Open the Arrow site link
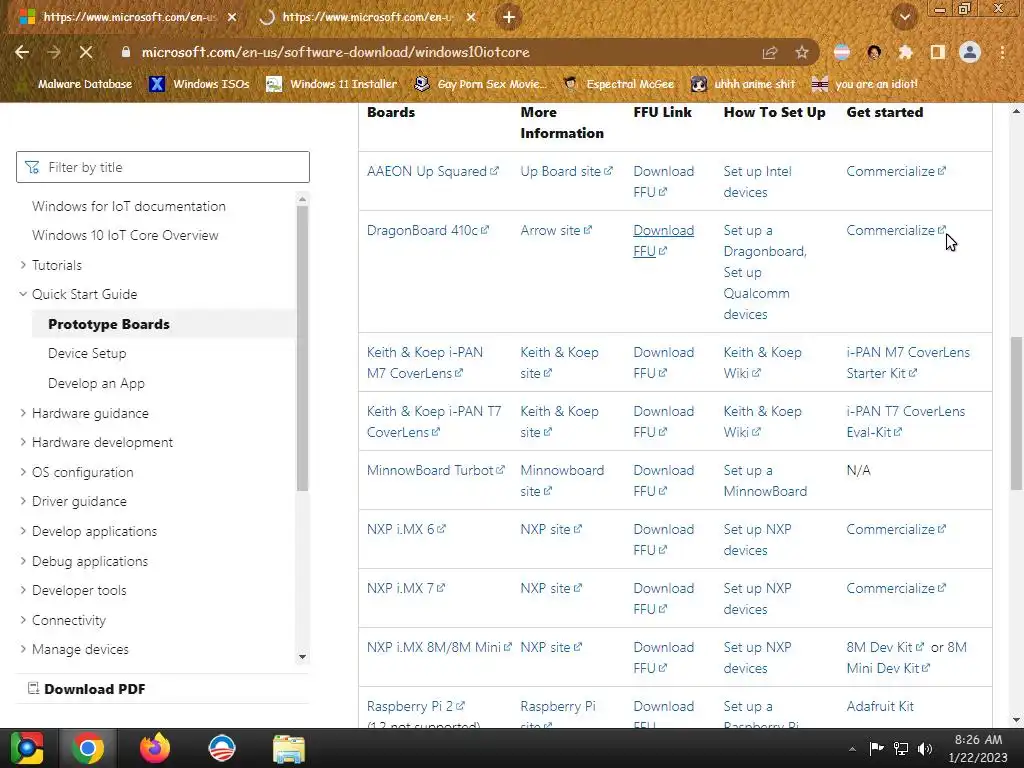Image resolution: width=1024 pixels, height=768 pixels. [555, 231]
